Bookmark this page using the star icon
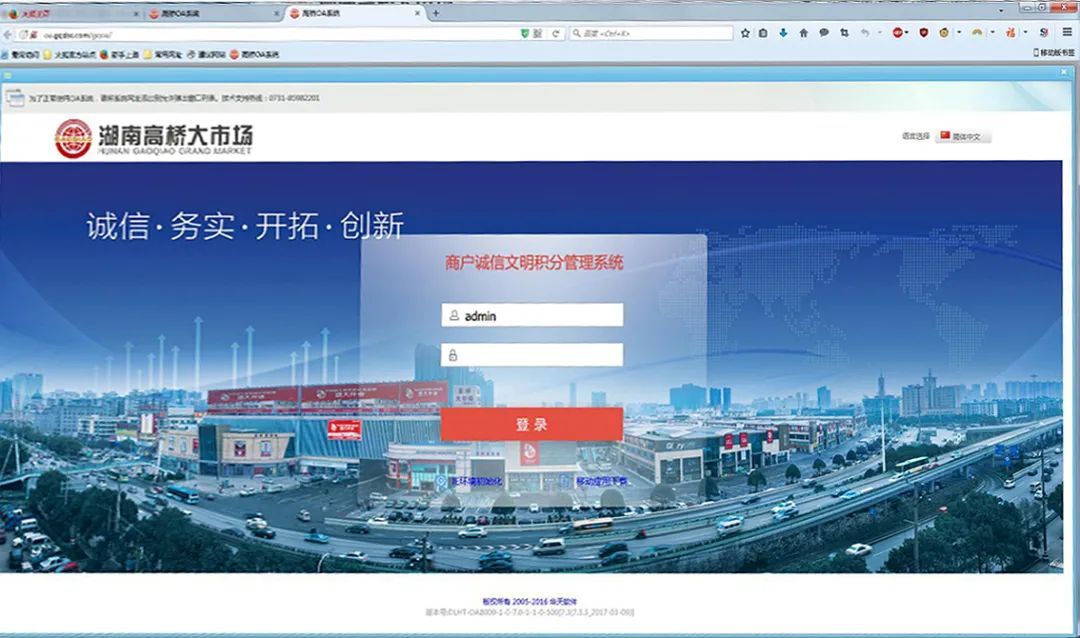The image size is (1080, 638). [745, 33]
